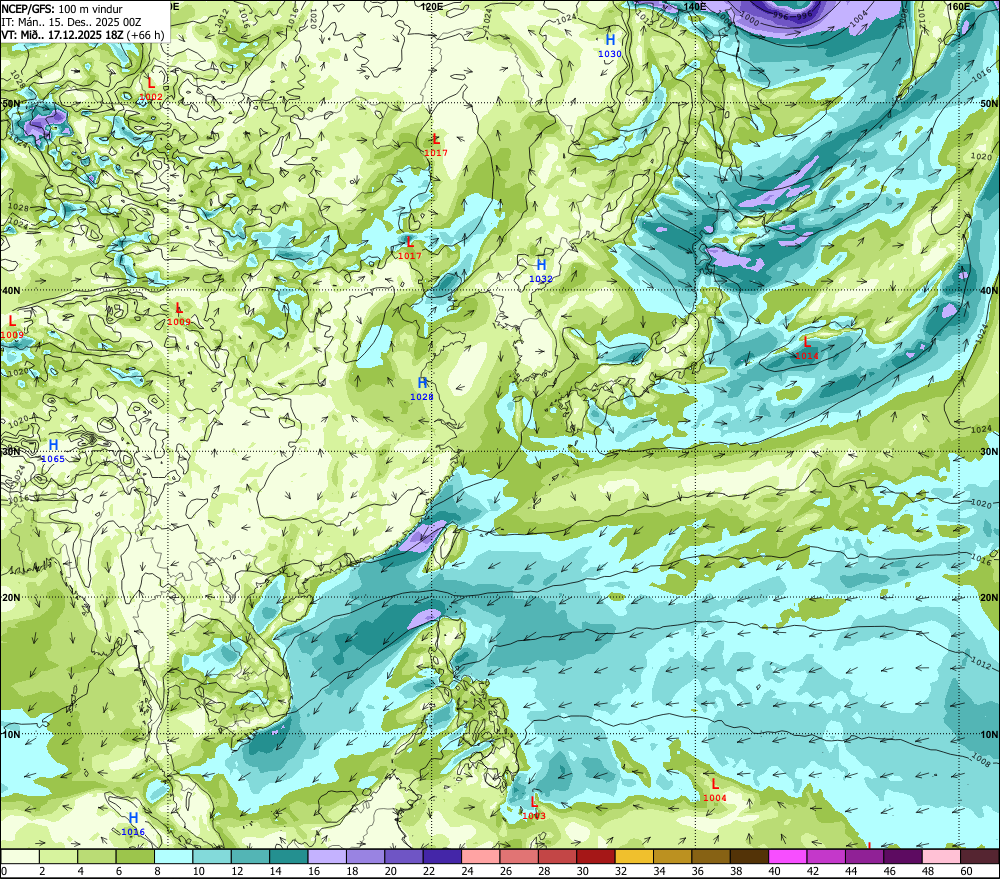Viewport: 1000px width, 879px height.
Task: Select the yellow legend swatch labeled 32
Action: (634, 856)
